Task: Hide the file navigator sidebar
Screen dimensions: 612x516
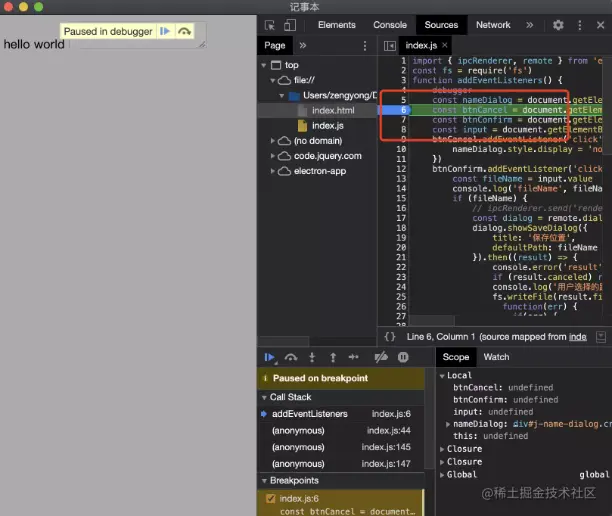Action: click(390, 46)
